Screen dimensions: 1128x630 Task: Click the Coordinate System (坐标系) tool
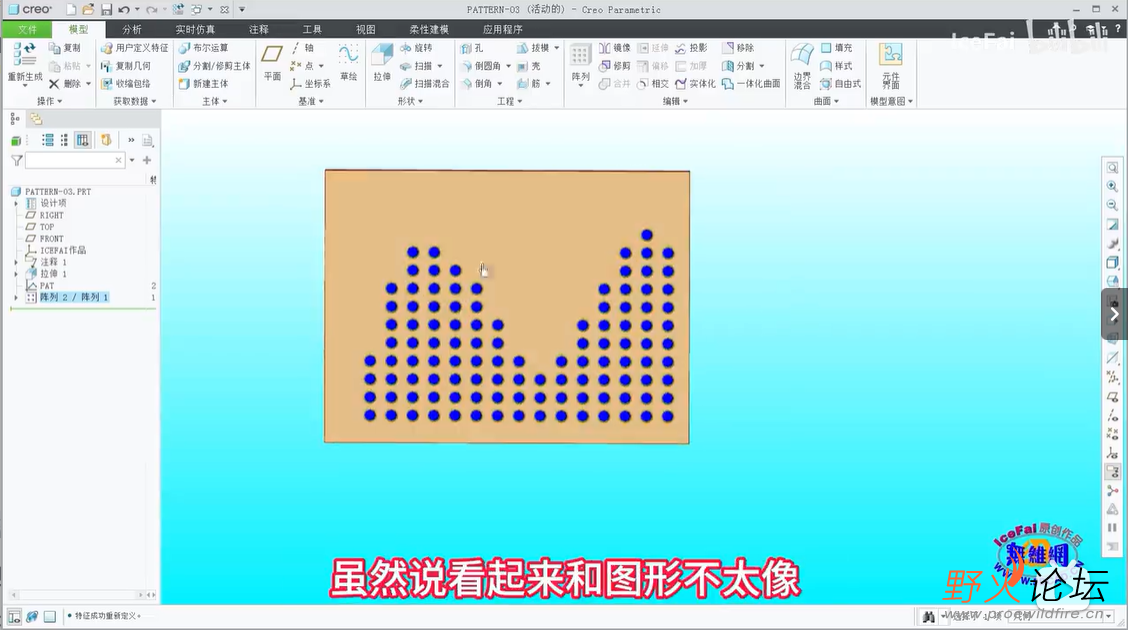[x=311, y=83]
